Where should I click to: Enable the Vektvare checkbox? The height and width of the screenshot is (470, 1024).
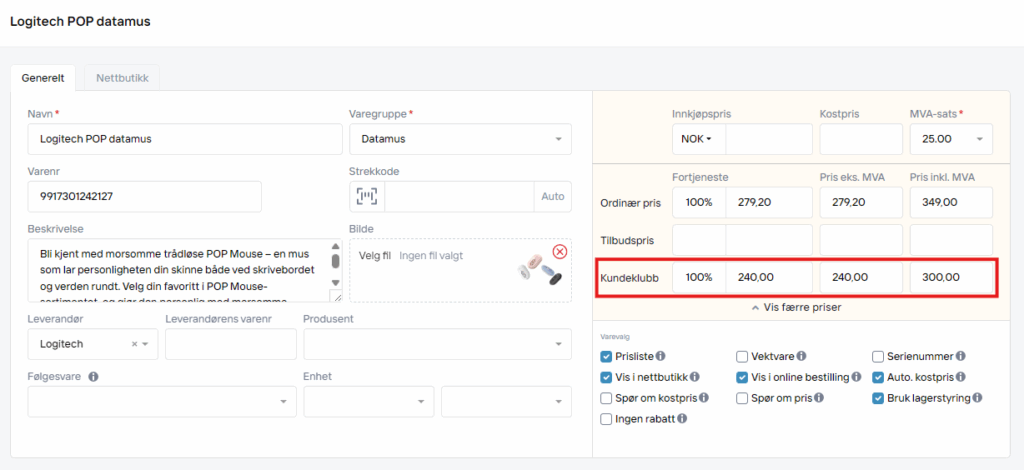point(742,356)
